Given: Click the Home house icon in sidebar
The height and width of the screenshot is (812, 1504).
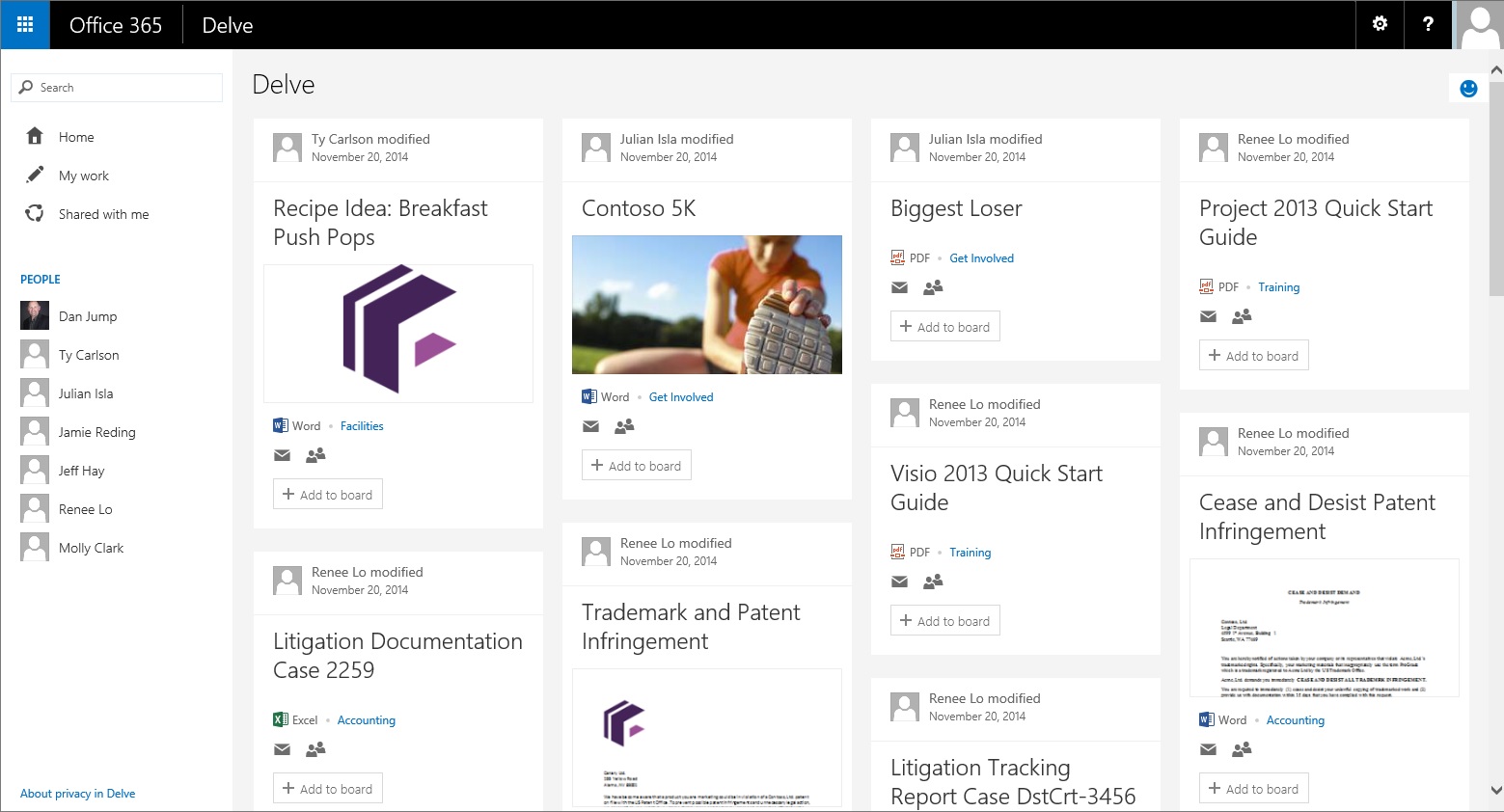Looking at the screenshot, I should (x=35, y=136).
